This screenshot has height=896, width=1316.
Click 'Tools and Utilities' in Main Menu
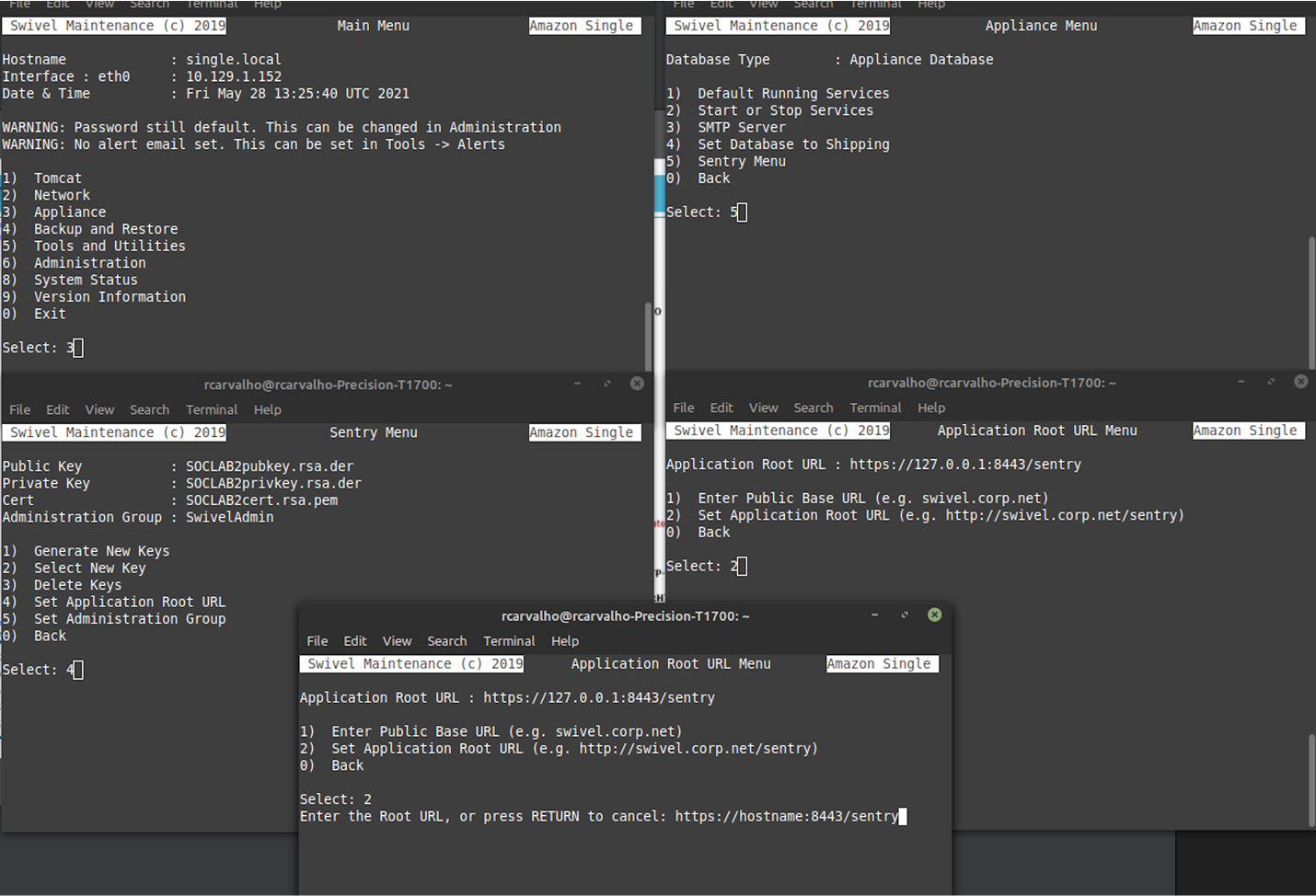tap(110, 247)
